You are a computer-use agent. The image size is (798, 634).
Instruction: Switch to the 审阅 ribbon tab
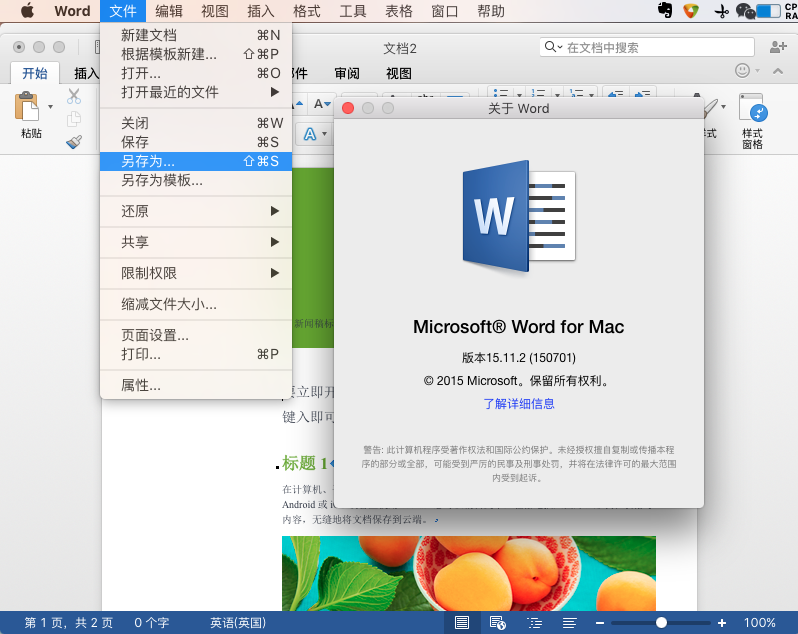[x=347, y=73]
